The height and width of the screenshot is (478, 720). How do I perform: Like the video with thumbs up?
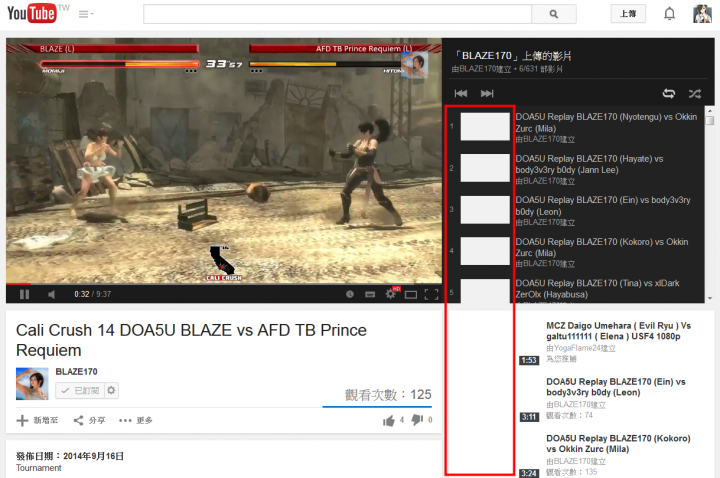click(x=389, y=420)
